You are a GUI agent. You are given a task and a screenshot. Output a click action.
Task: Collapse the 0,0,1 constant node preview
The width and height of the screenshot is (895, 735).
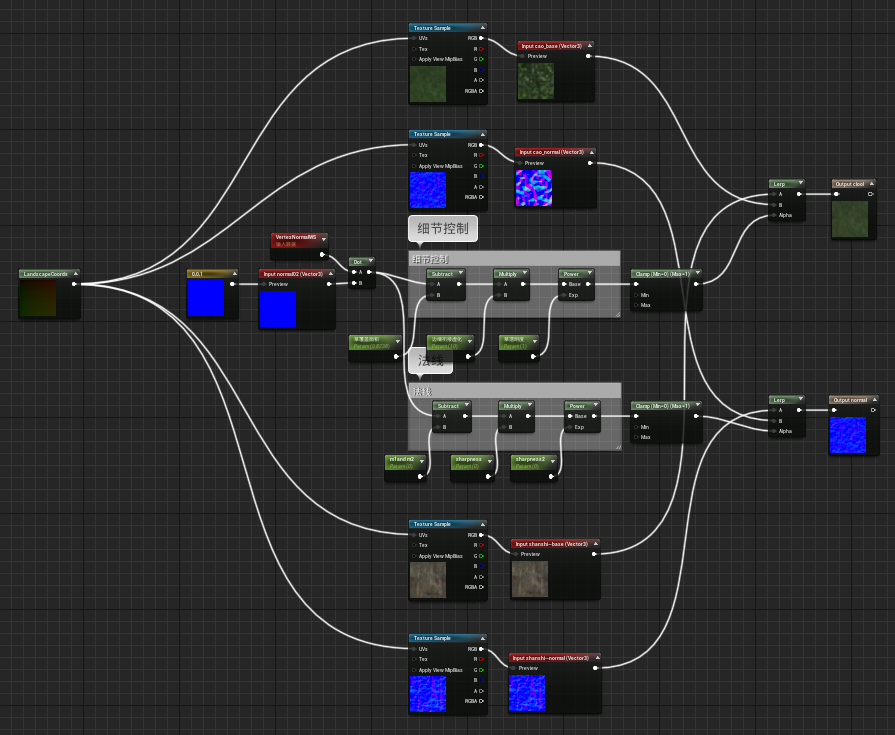pyautogui.click(x=233, y=274)
